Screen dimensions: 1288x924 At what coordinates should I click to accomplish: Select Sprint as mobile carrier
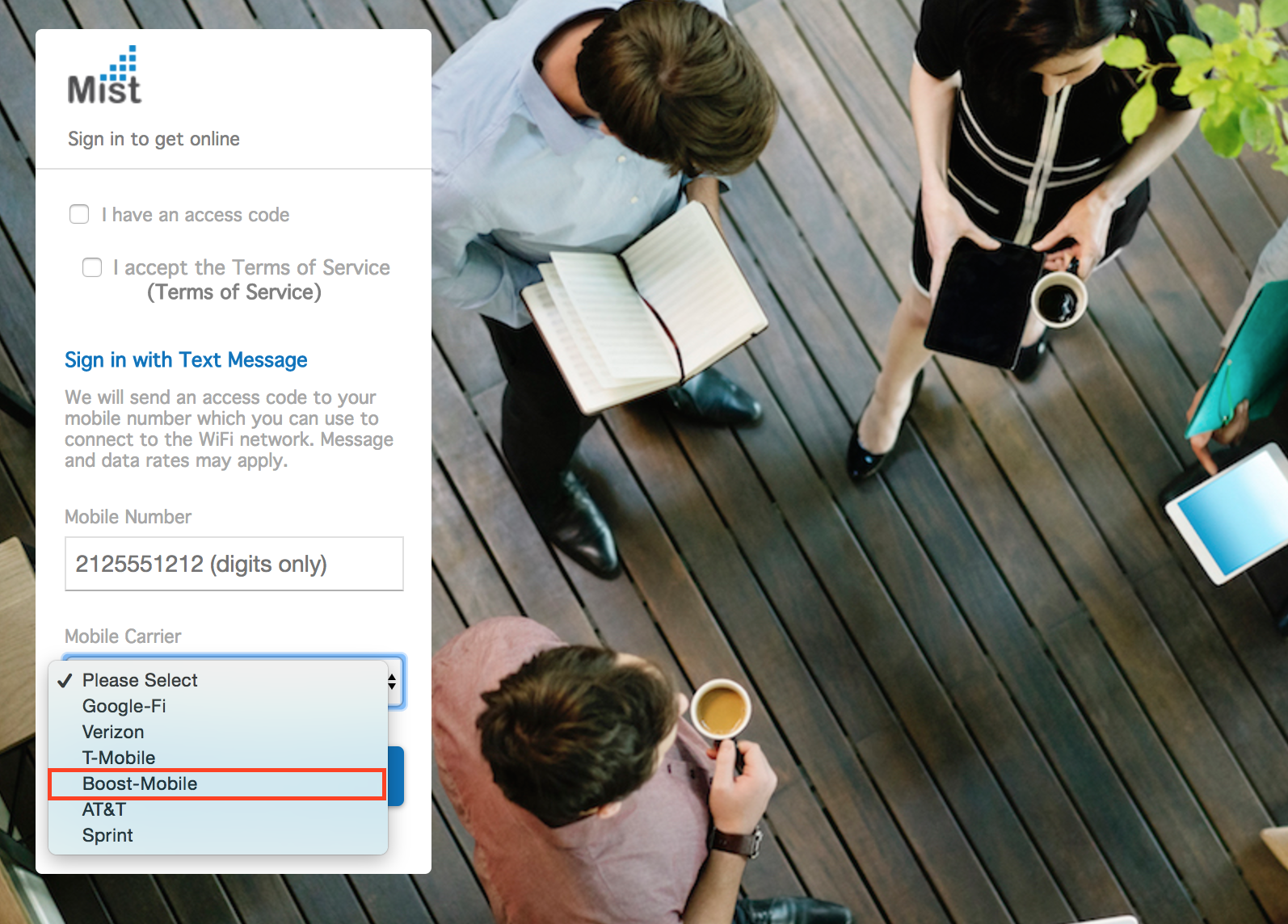click(218, 835)
